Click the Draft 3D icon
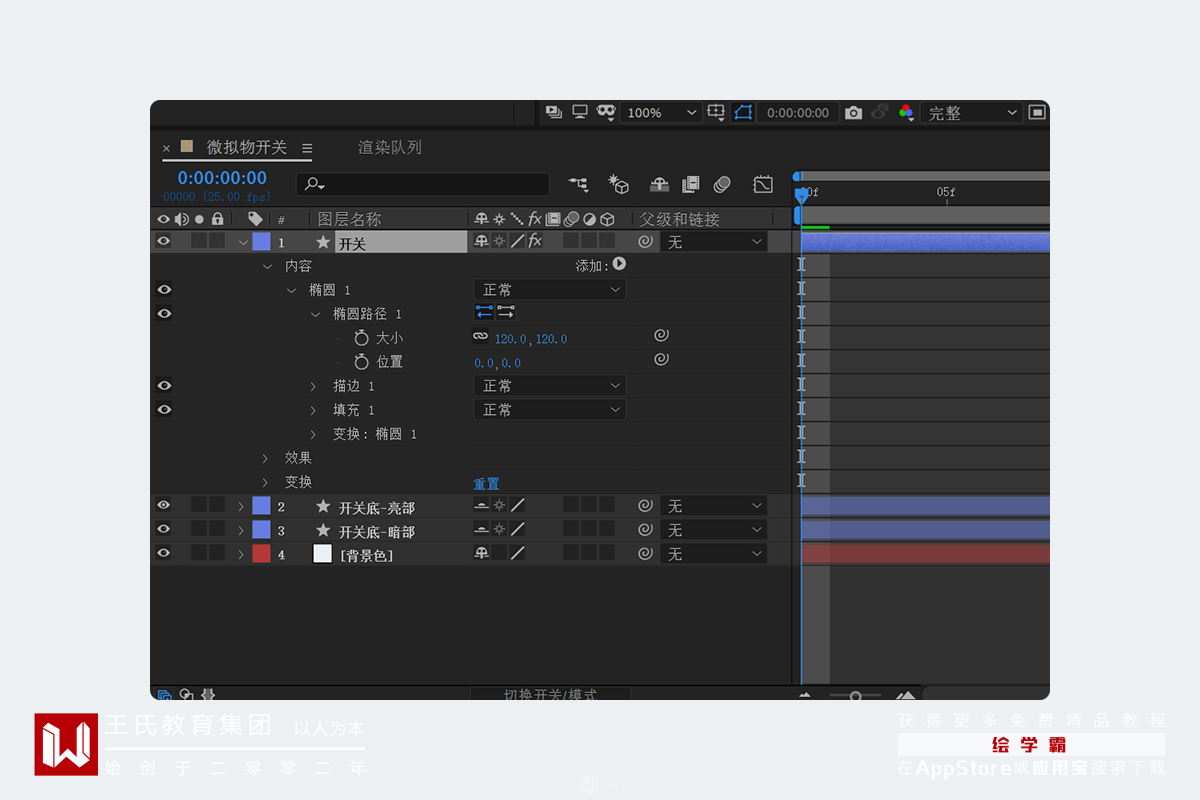 point(619,185)
